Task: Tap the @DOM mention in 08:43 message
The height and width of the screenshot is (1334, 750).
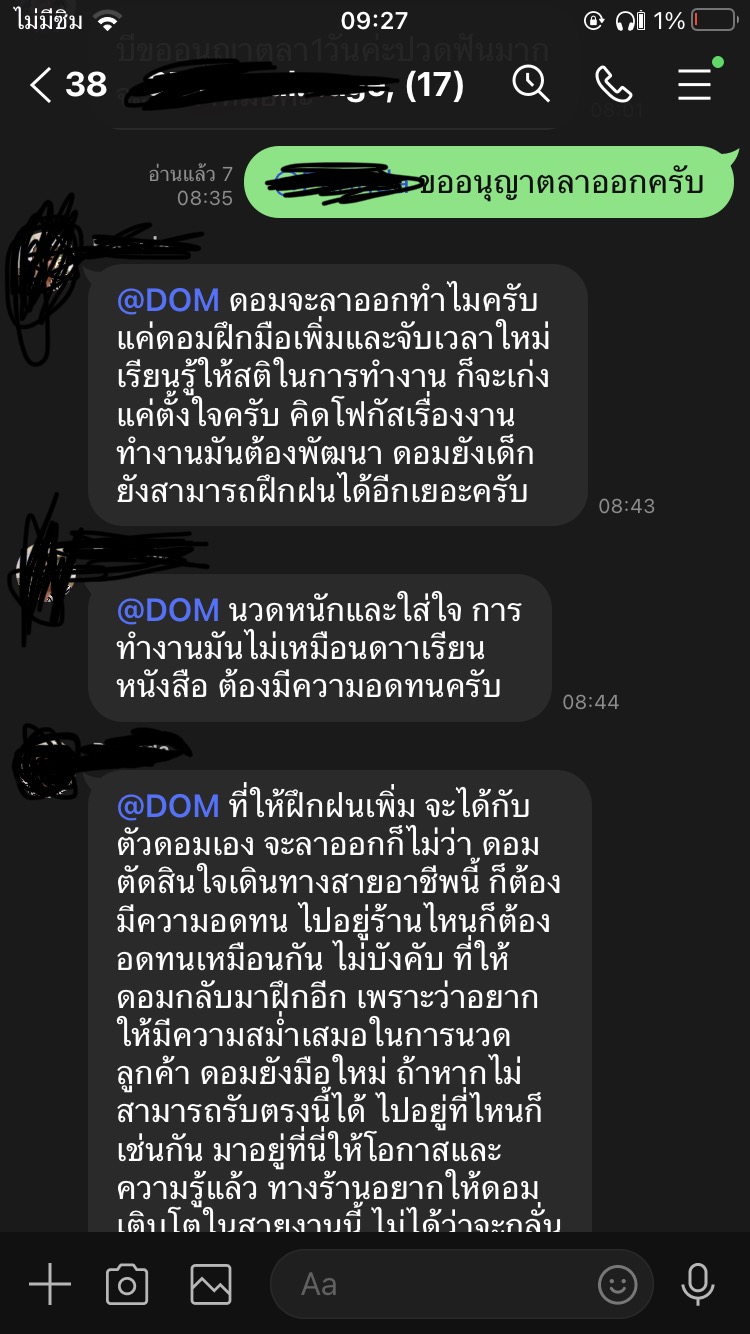Action: pyautogui.click(x=168, y=301)
